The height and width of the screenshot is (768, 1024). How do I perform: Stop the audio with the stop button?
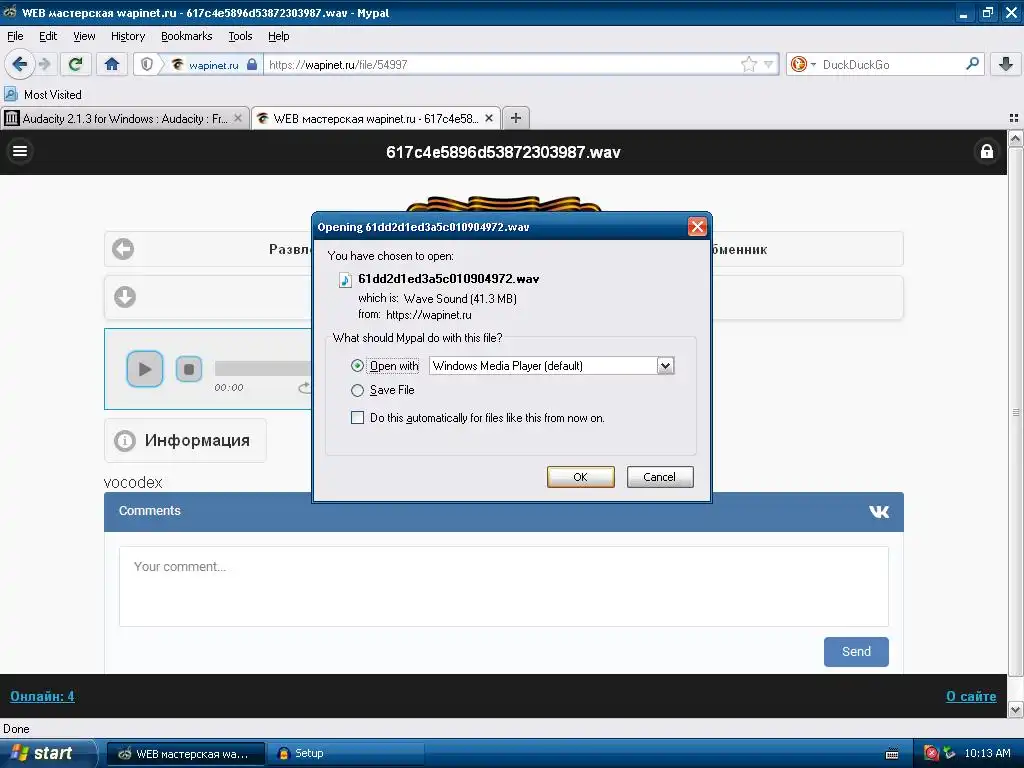click(x=189, y=369)
